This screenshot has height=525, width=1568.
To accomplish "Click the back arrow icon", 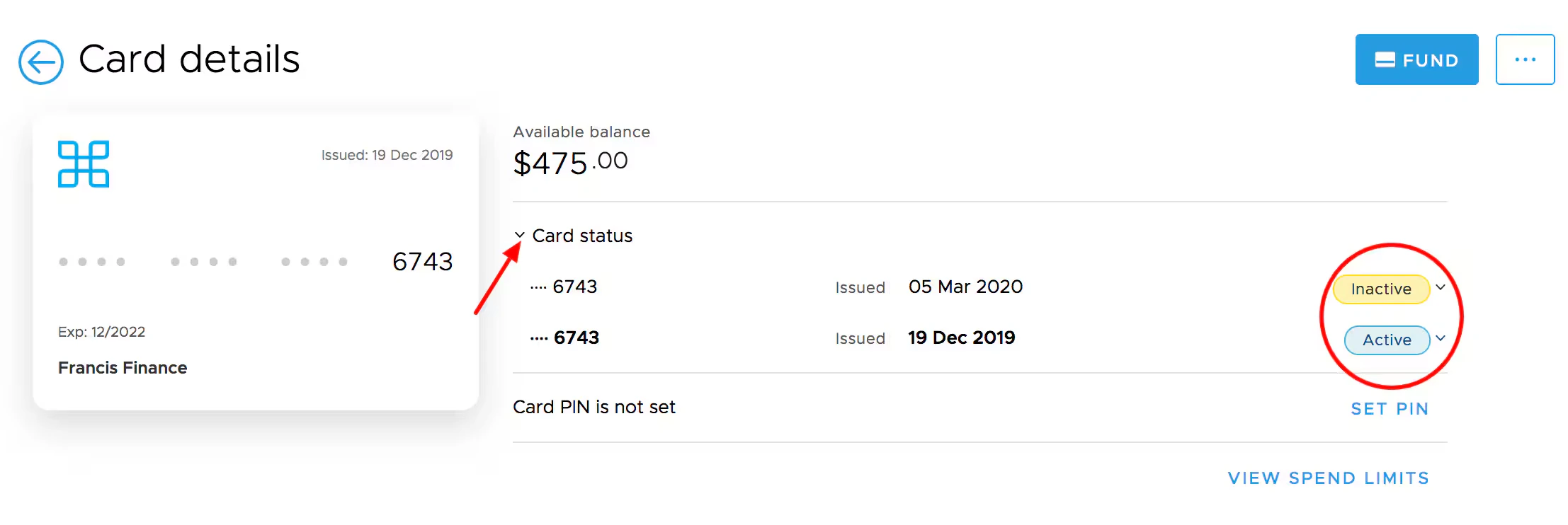I will click(x=41, y=62).
